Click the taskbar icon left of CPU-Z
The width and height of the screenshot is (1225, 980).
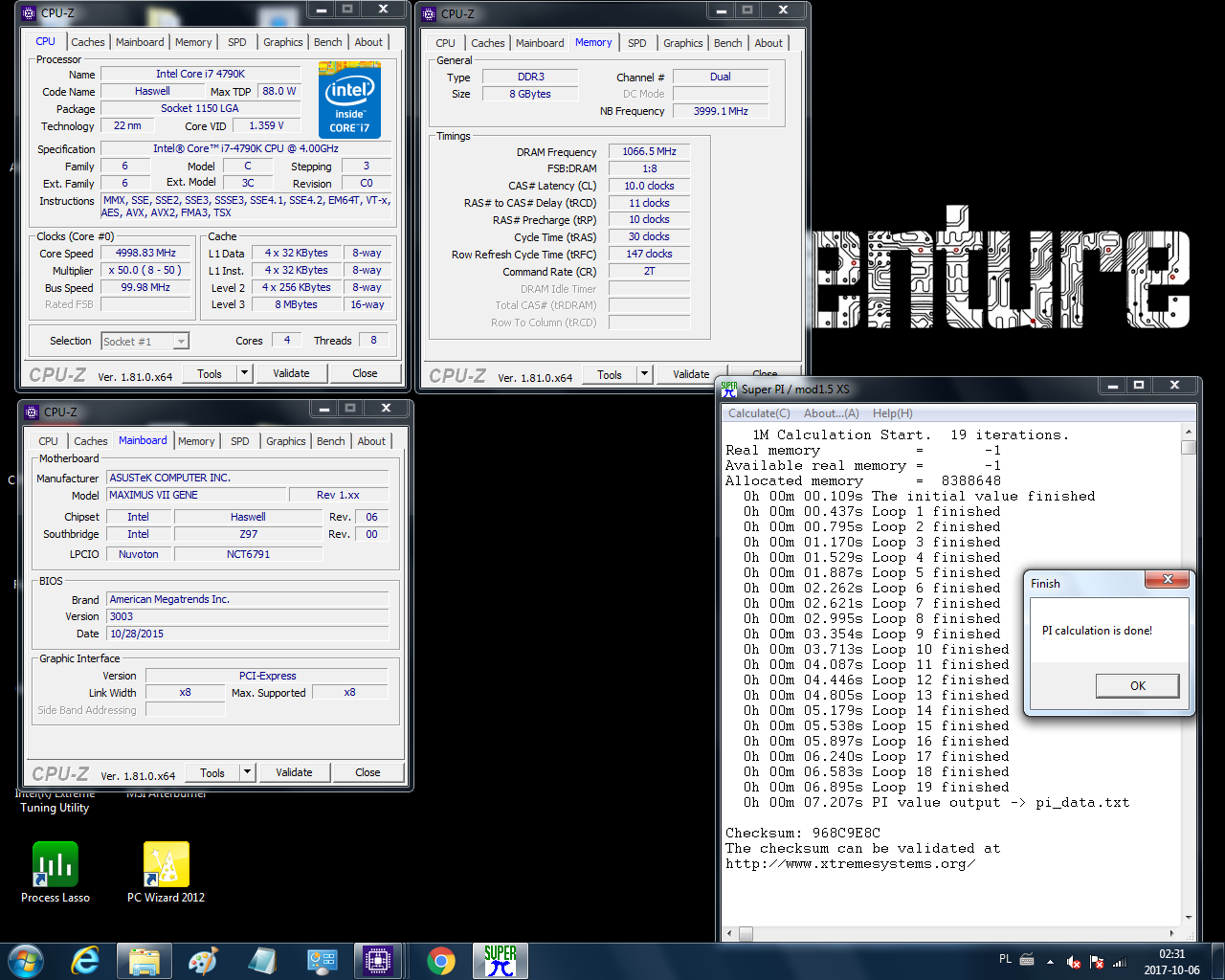coord(322,961)
